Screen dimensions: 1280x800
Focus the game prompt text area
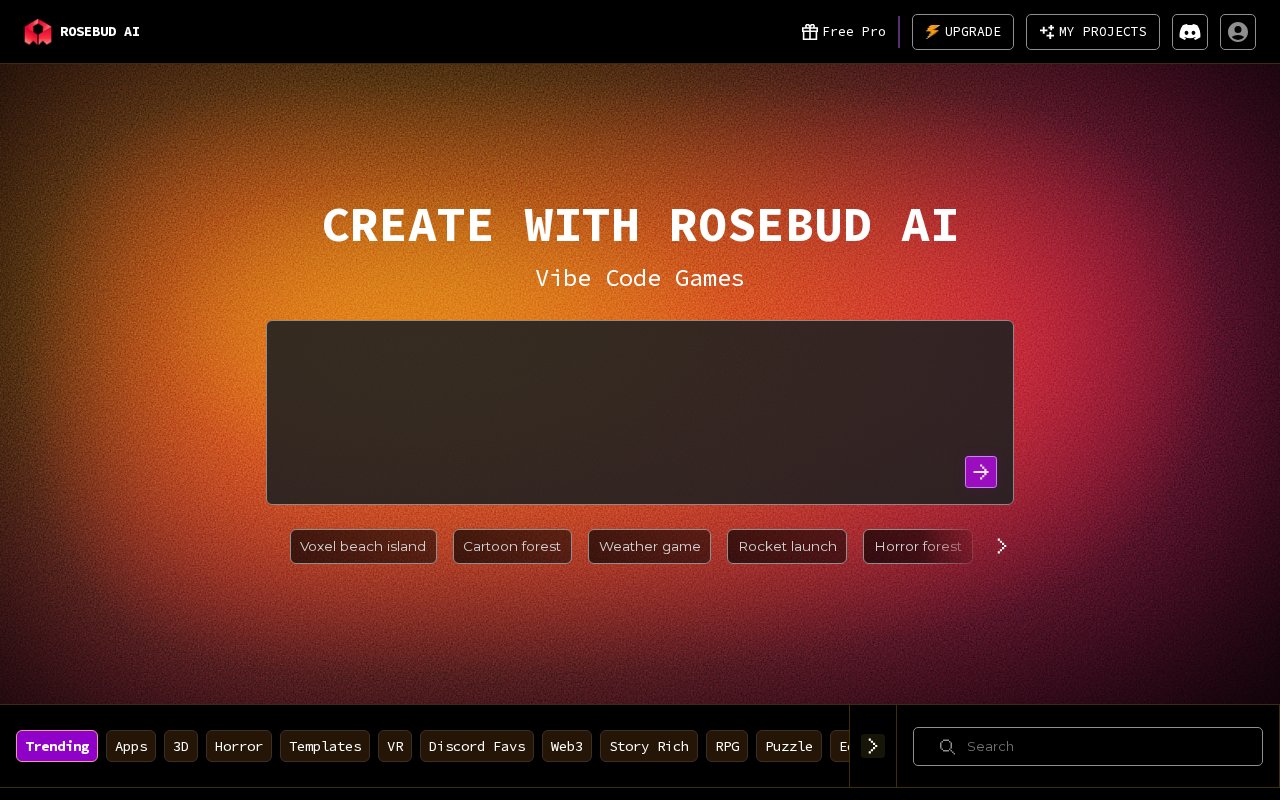coord(640,412)
